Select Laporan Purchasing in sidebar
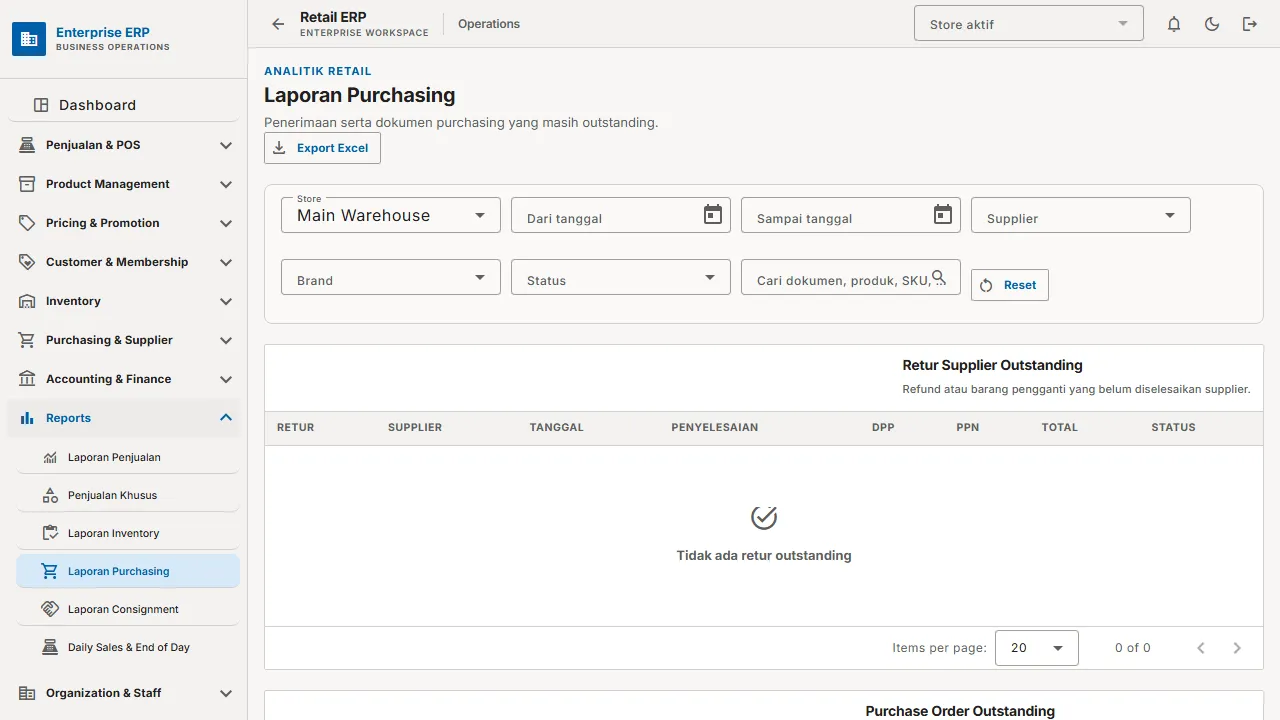The image size is (1280, 720). tap(128, 571)
